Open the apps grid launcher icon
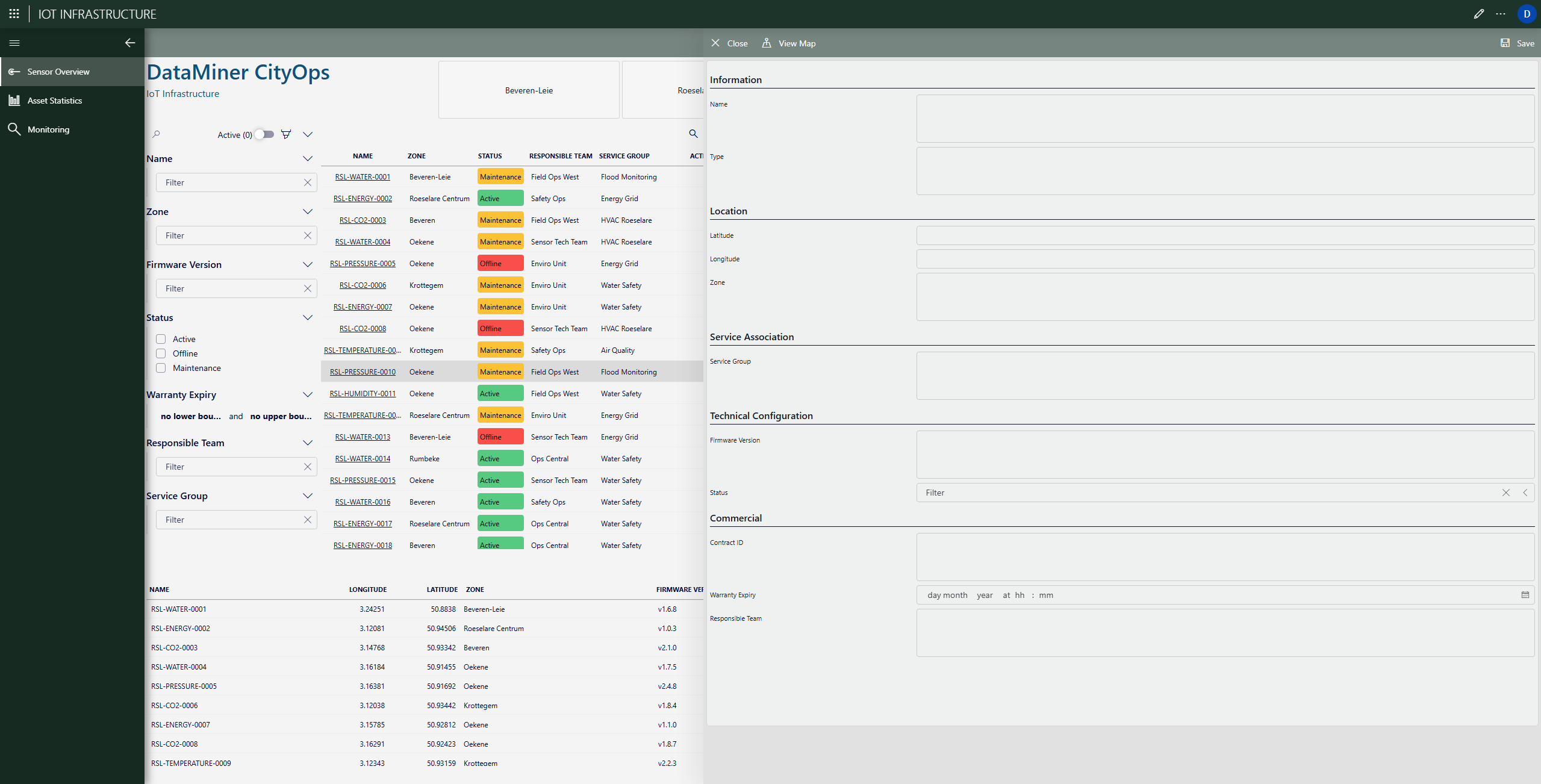The height and width of the screenshot is (784, 1541). click(x=14, y=14)
